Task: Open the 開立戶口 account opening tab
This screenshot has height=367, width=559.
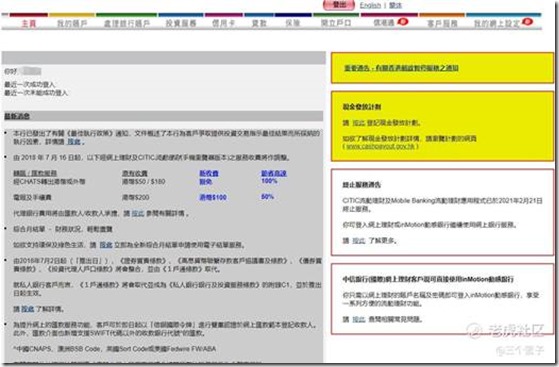Action: click(336, 24)
